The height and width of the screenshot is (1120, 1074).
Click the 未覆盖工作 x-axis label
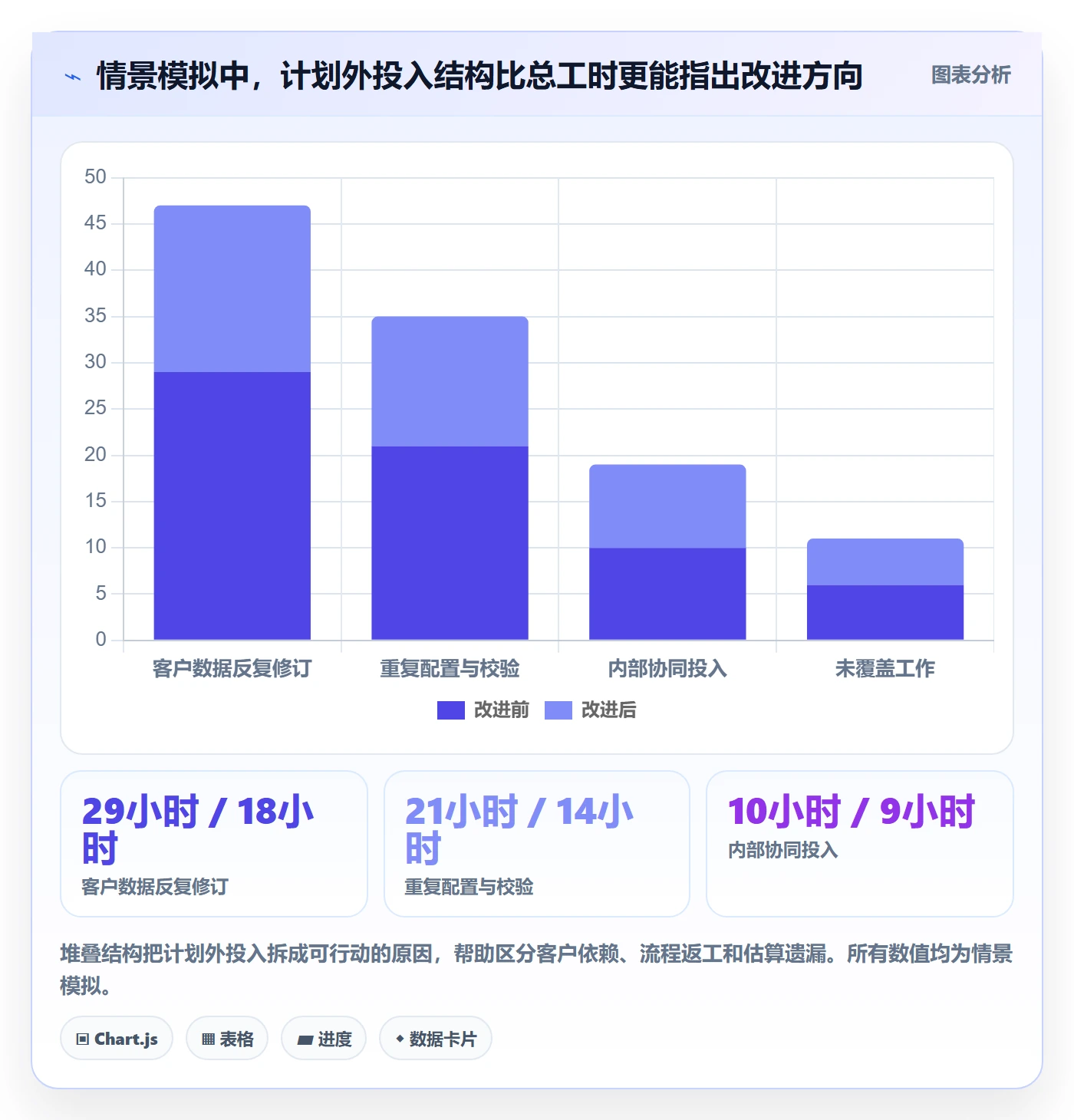(x=885, y=669)
